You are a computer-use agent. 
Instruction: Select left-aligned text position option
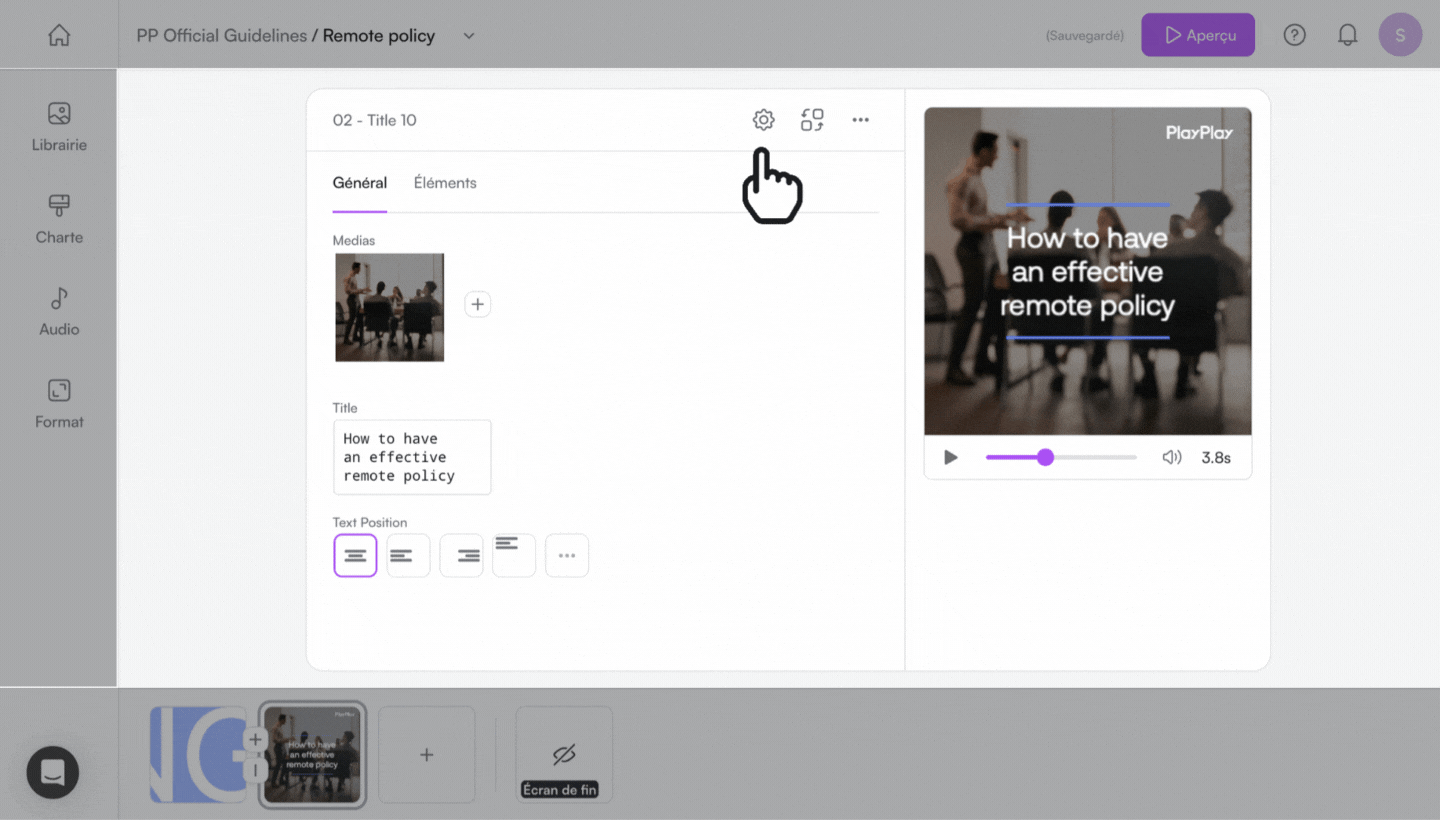click(408, 555)
